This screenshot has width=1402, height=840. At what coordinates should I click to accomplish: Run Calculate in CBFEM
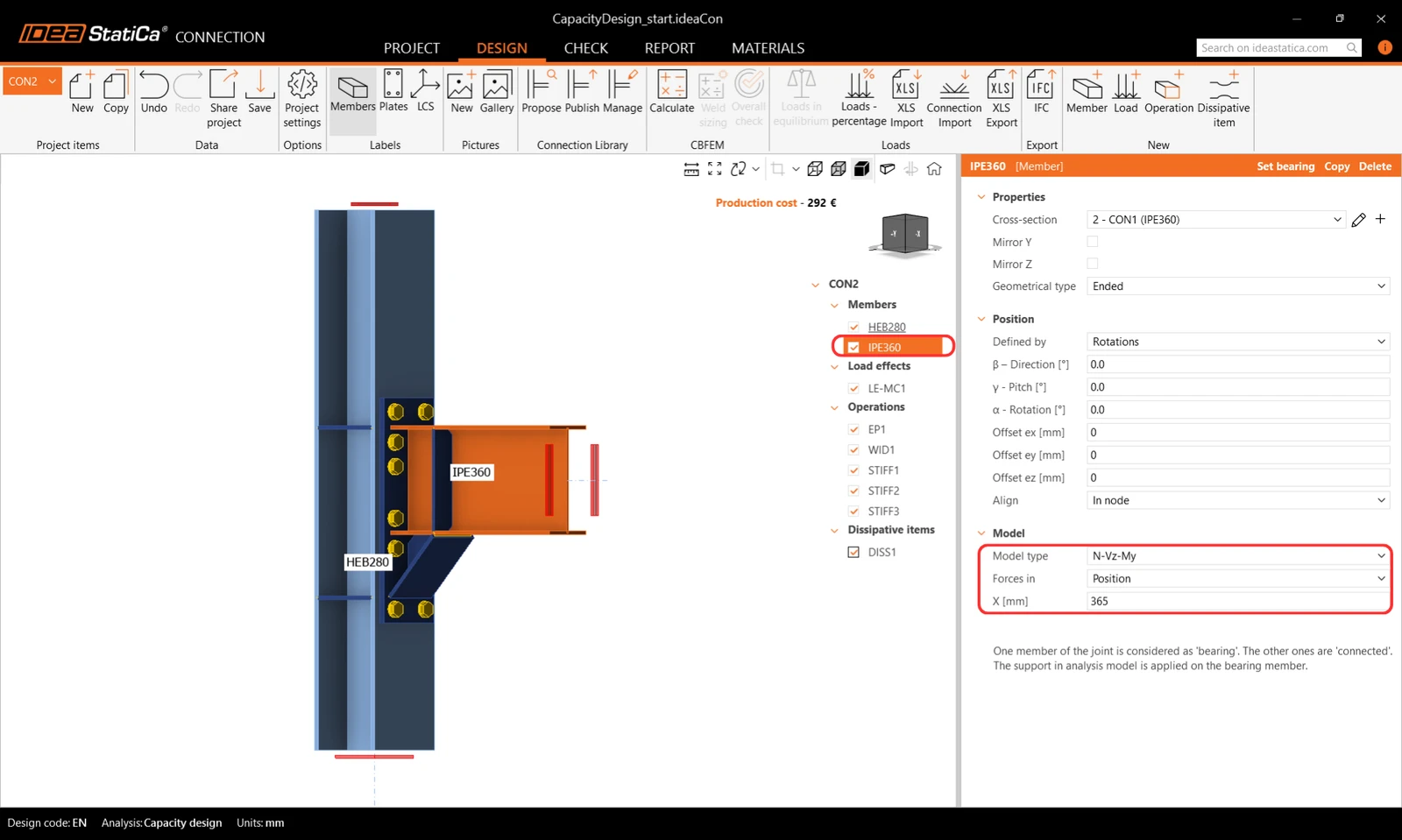(671, 92)
